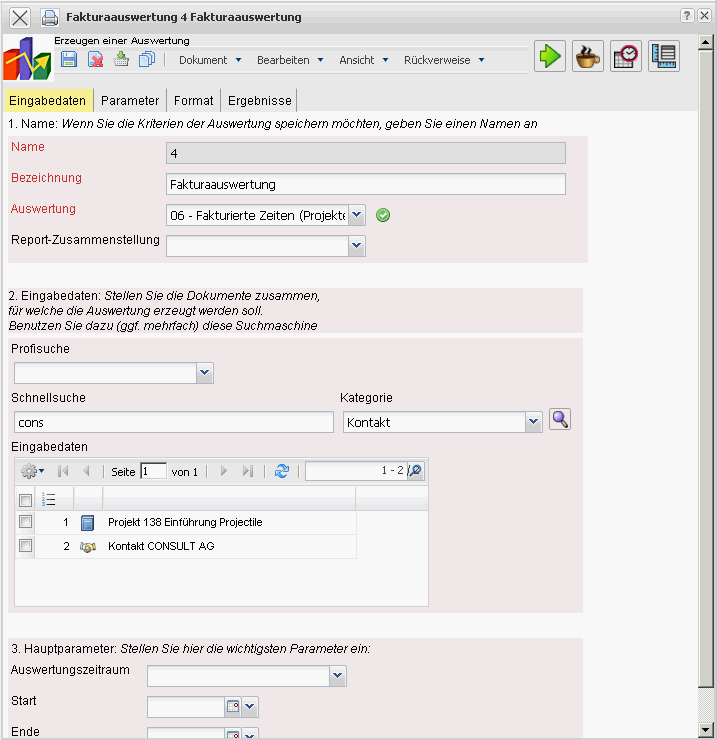Click the delete document red X icon
The width and height of the screenshot is (717, 740).
(x=95, y=60)
